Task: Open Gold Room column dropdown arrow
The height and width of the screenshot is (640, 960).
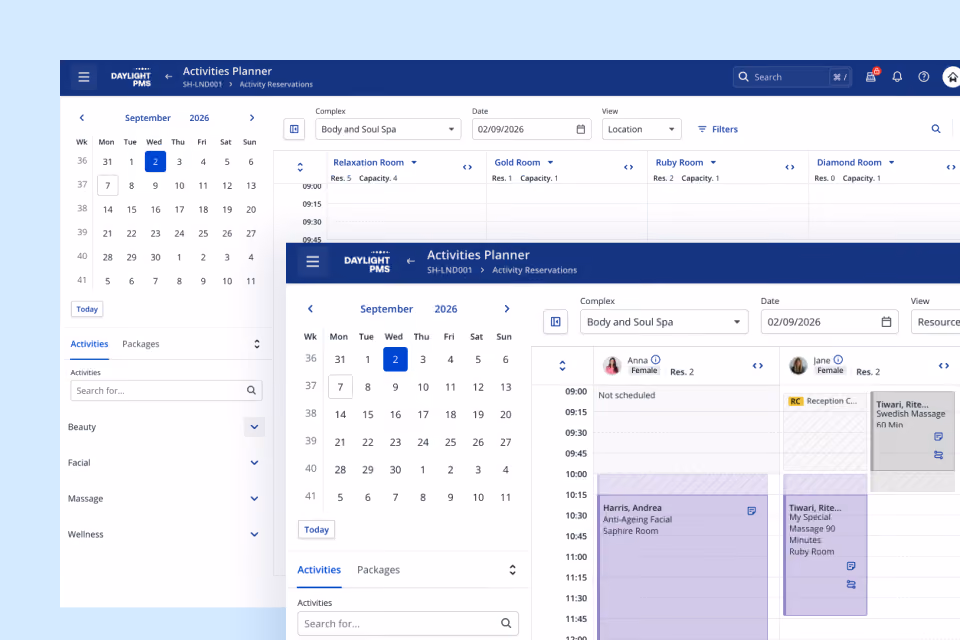Action: pos(550,162)
